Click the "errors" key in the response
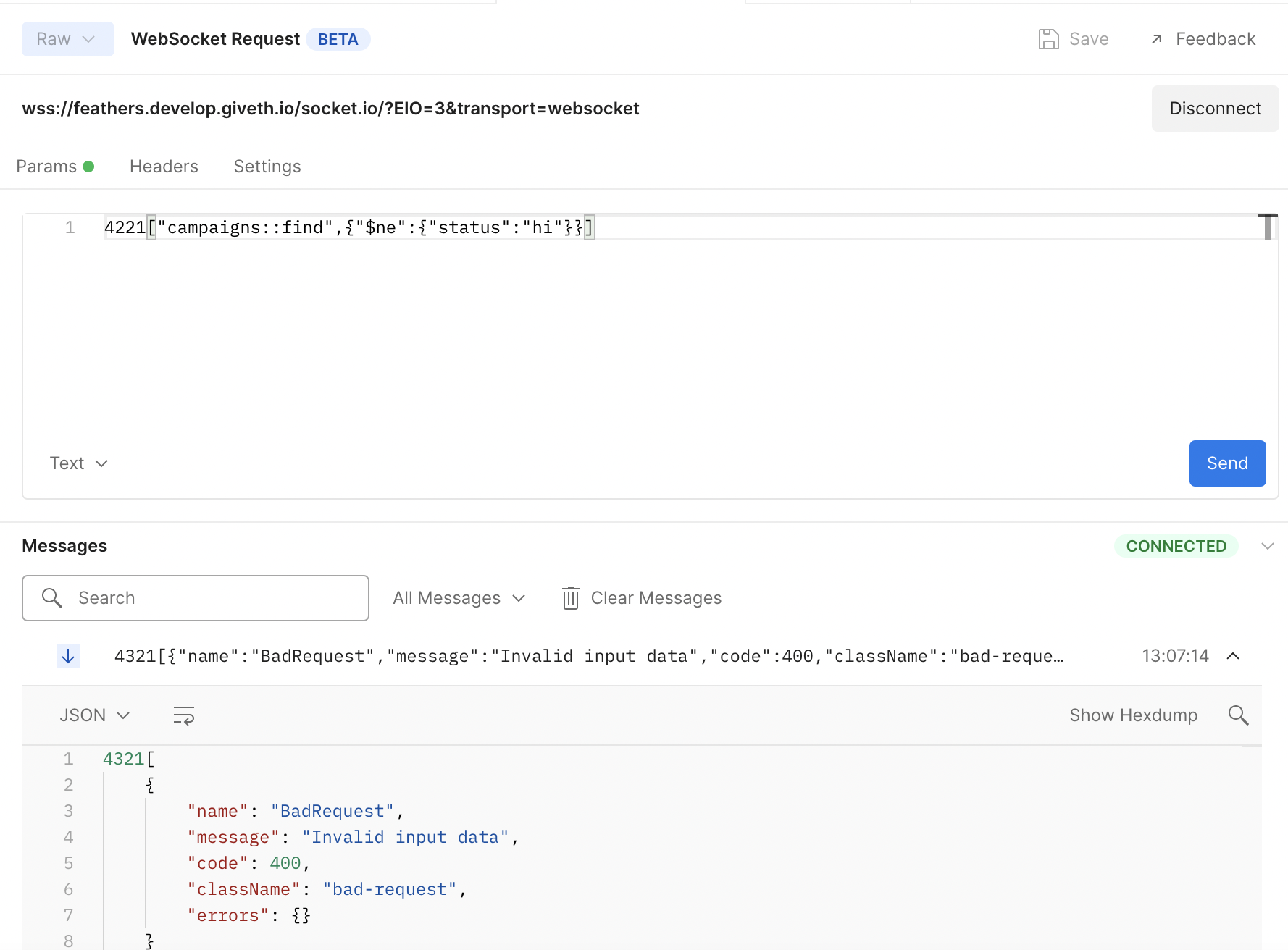 coord(227,915)
